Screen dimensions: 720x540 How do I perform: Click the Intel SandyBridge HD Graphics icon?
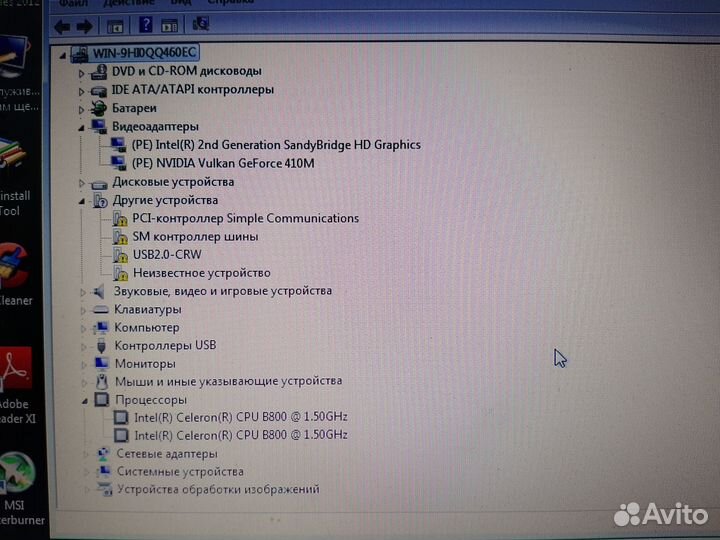pyautogui.click(x=118, y=145)
